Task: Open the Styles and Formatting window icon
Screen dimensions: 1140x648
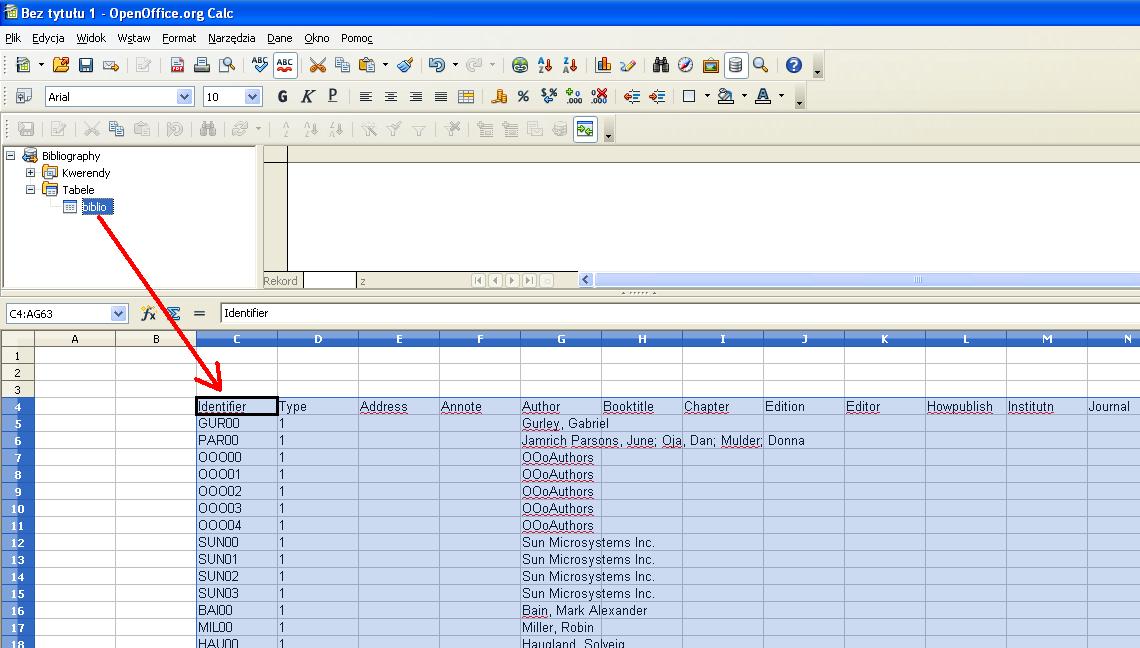Action: [24, 97]
